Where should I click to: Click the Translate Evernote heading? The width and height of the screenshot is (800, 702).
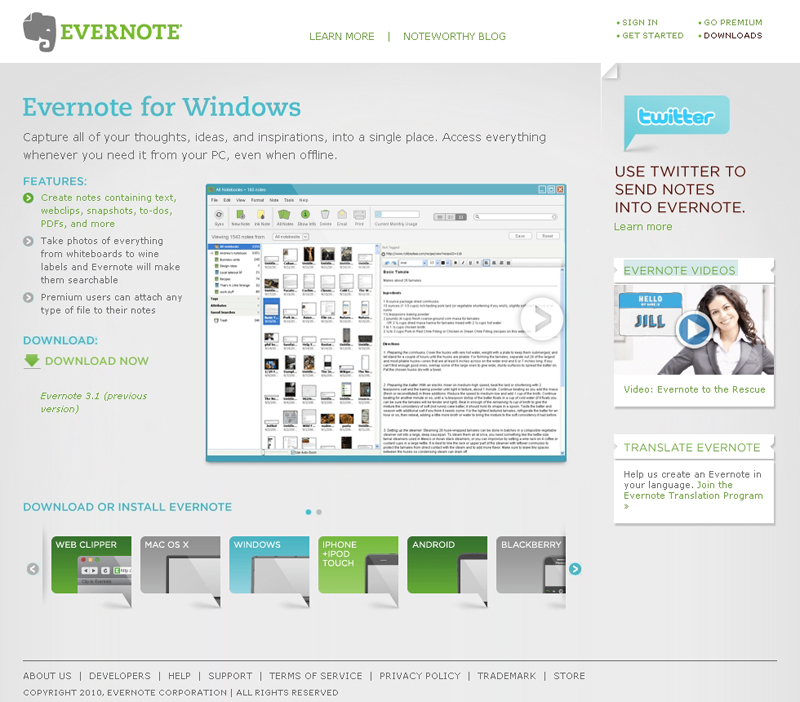pyautogui.click(x=692, y=447)
